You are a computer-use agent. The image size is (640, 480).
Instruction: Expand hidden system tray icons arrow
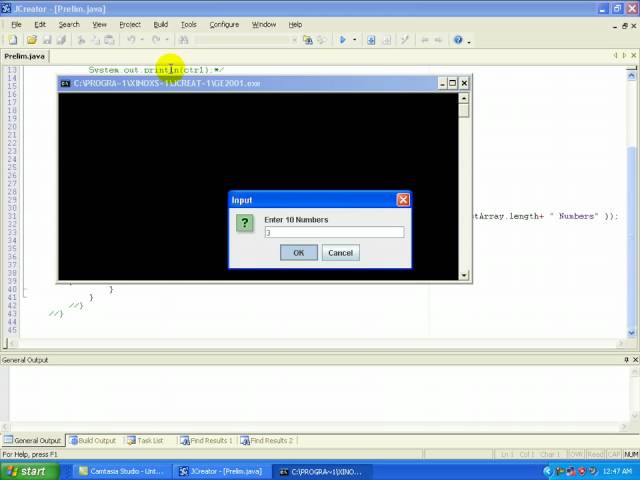click(548, 471)
